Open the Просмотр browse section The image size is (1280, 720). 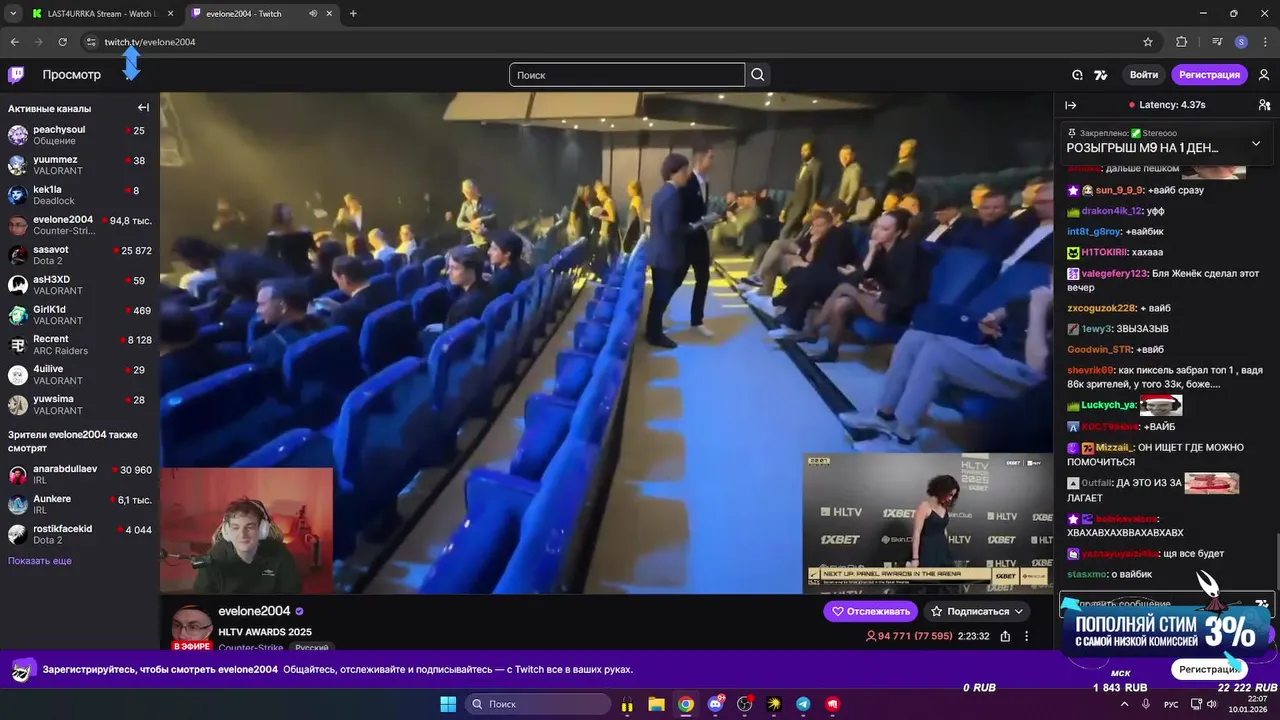71,75
